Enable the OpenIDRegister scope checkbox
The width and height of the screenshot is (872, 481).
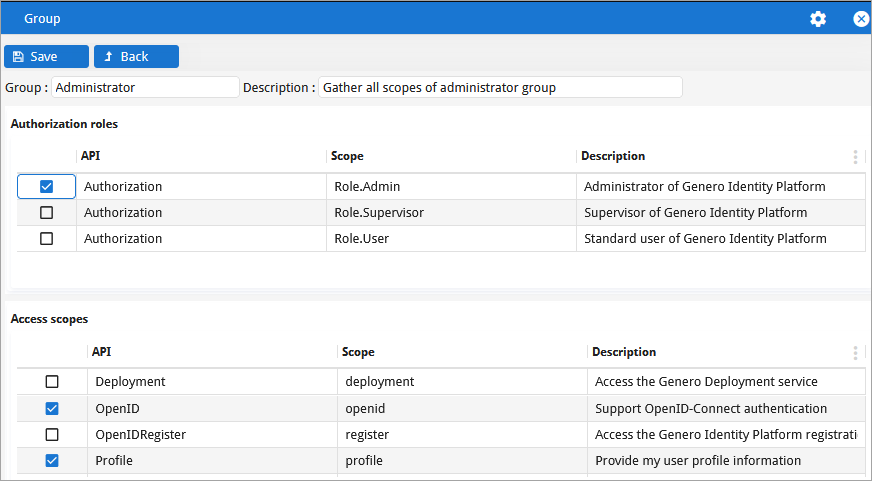coord(52,434)
